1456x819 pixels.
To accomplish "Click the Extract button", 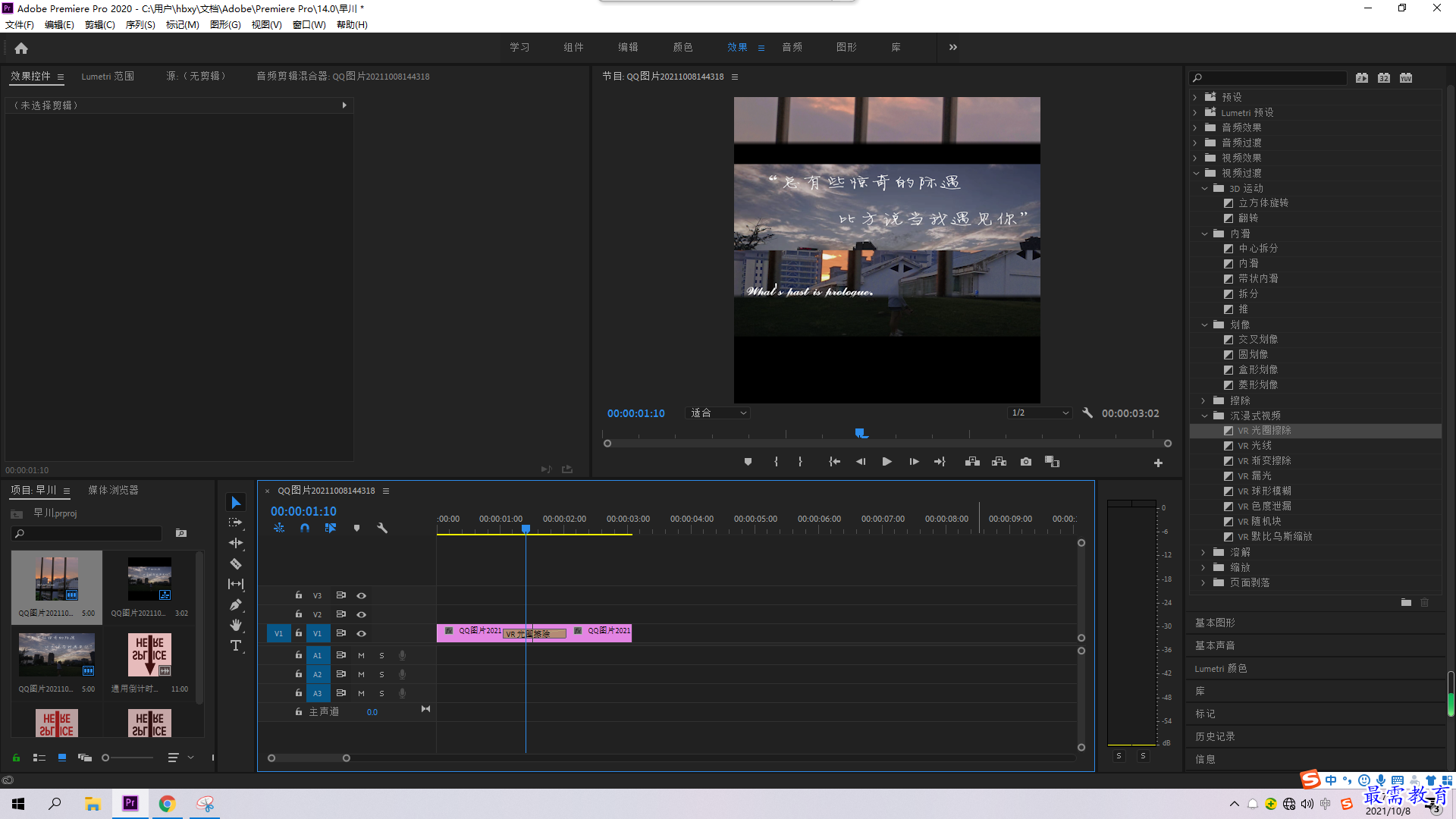I will coord(999,462).
